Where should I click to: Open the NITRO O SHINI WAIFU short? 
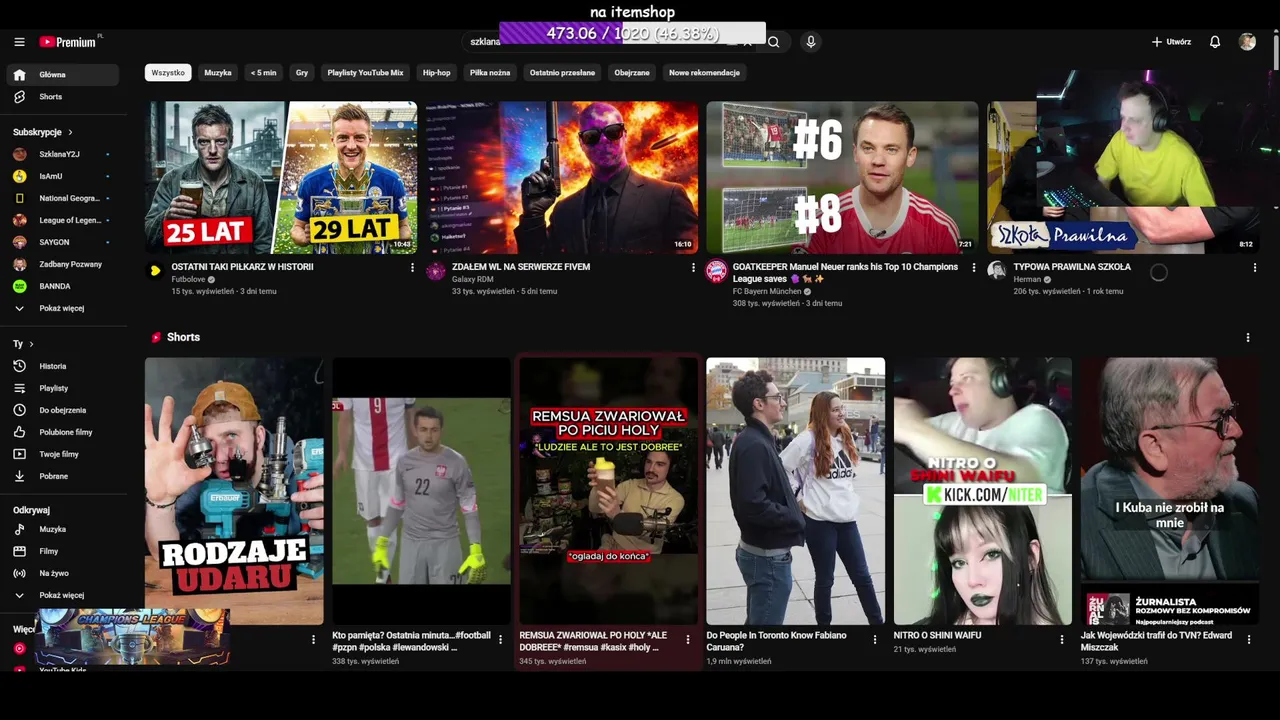click(982, 491)
